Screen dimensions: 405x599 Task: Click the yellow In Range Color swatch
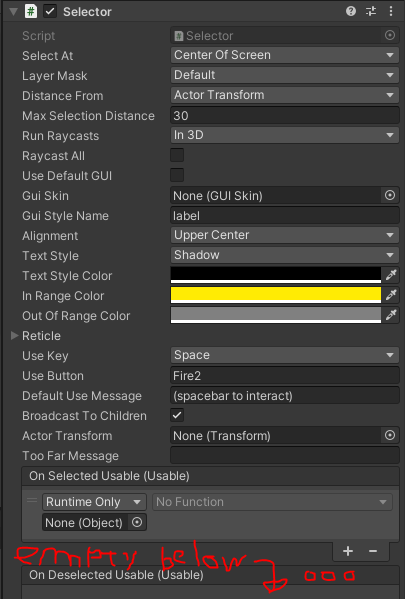click(x=275, y=295)
